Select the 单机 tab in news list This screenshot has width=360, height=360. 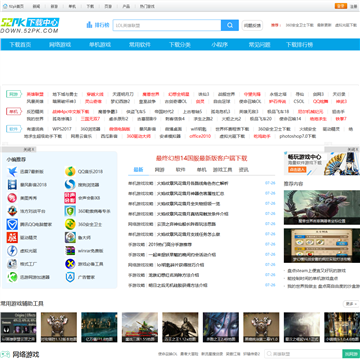coord(201,170)
